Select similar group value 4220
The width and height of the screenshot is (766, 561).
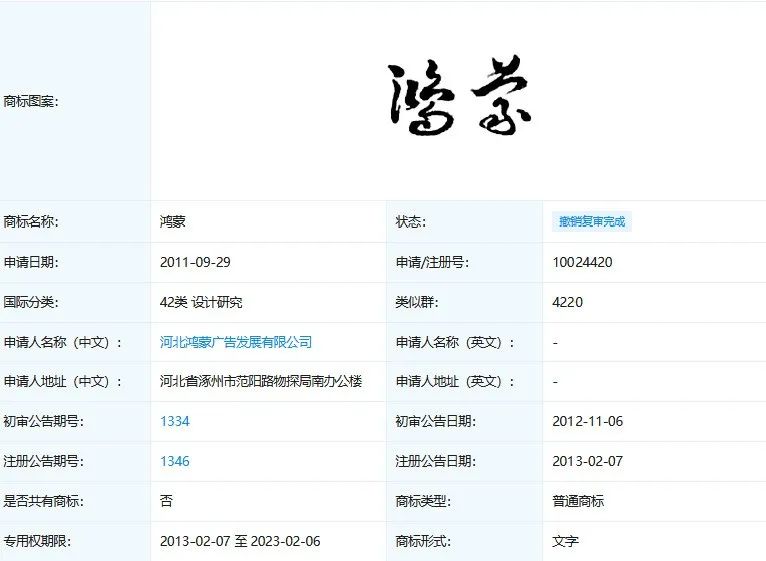pos(568,302)
